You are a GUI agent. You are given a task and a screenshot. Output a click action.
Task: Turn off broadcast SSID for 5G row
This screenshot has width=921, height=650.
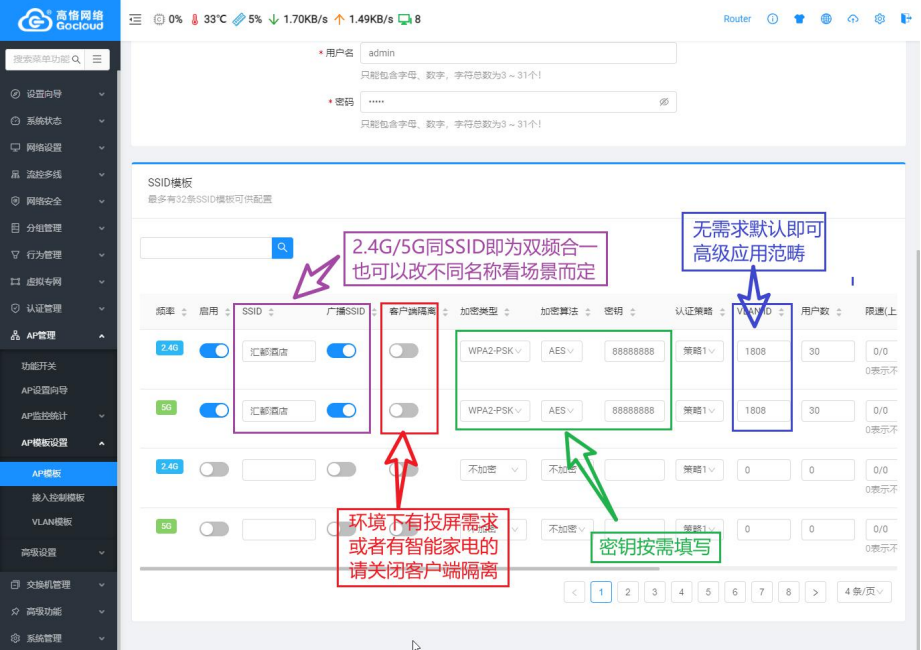point(341,410)
